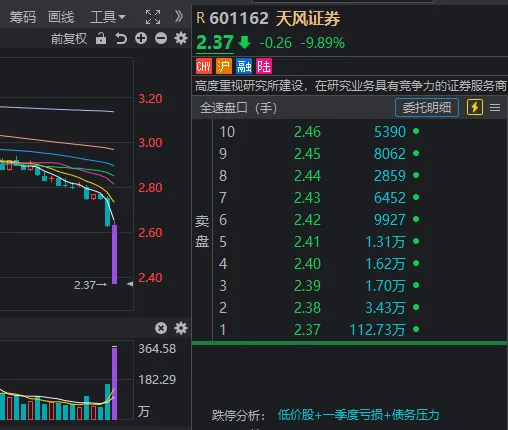Screen dimensions: 508x430
Task: Select 前复权 price adjustment option
Action: pos(69,39)
